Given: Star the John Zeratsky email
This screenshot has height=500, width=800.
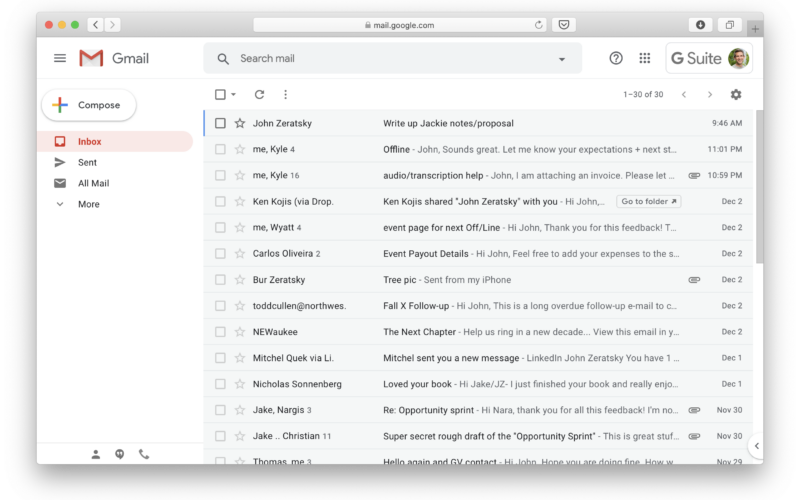Looking at the screenshot, I should 240,124.
